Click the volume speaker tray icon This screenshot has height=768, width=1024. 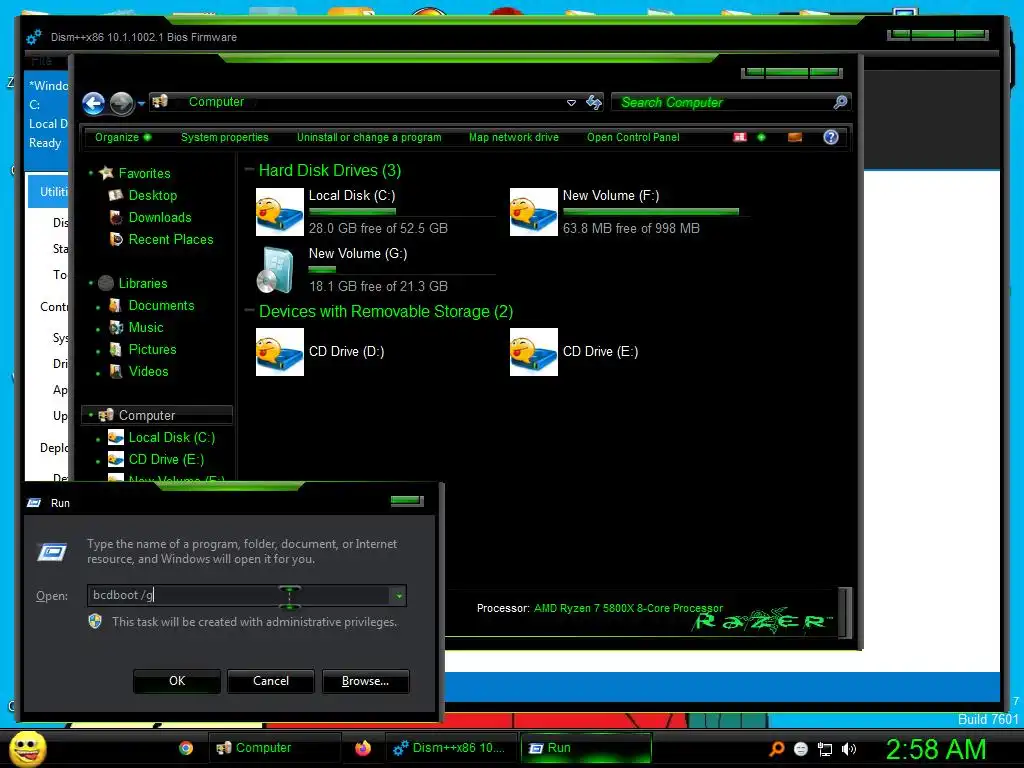pyautogui.click(x=848, y=750)
